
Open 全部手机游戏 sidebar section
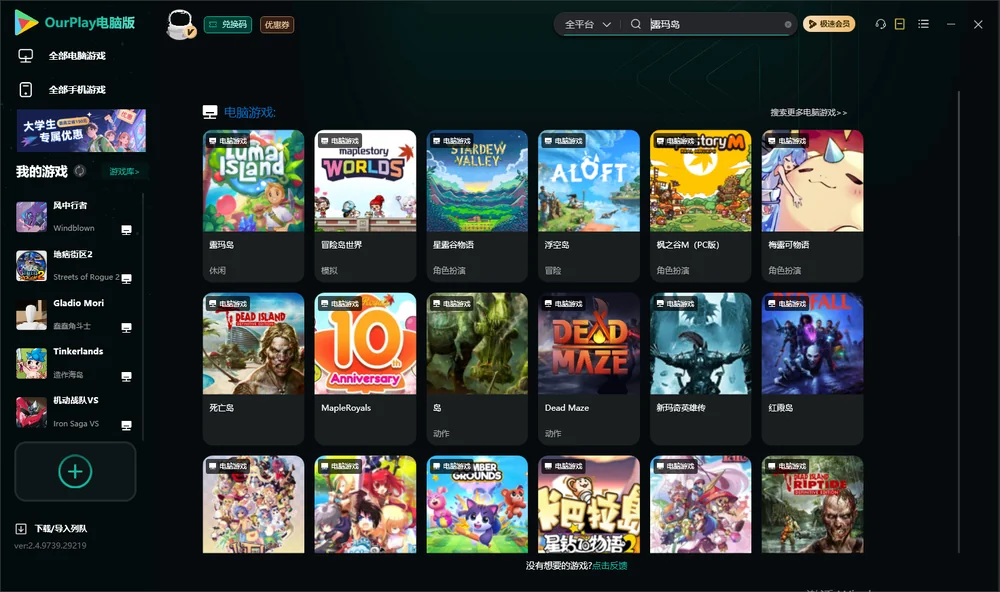(77, 89)
